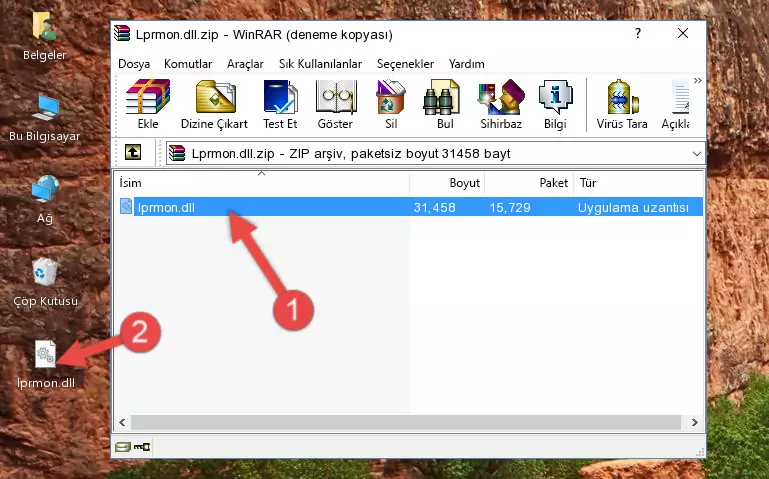This screenshot has width=769, height=479.
Task: Sort list by Boyut column
Action: tap(447, 182)
